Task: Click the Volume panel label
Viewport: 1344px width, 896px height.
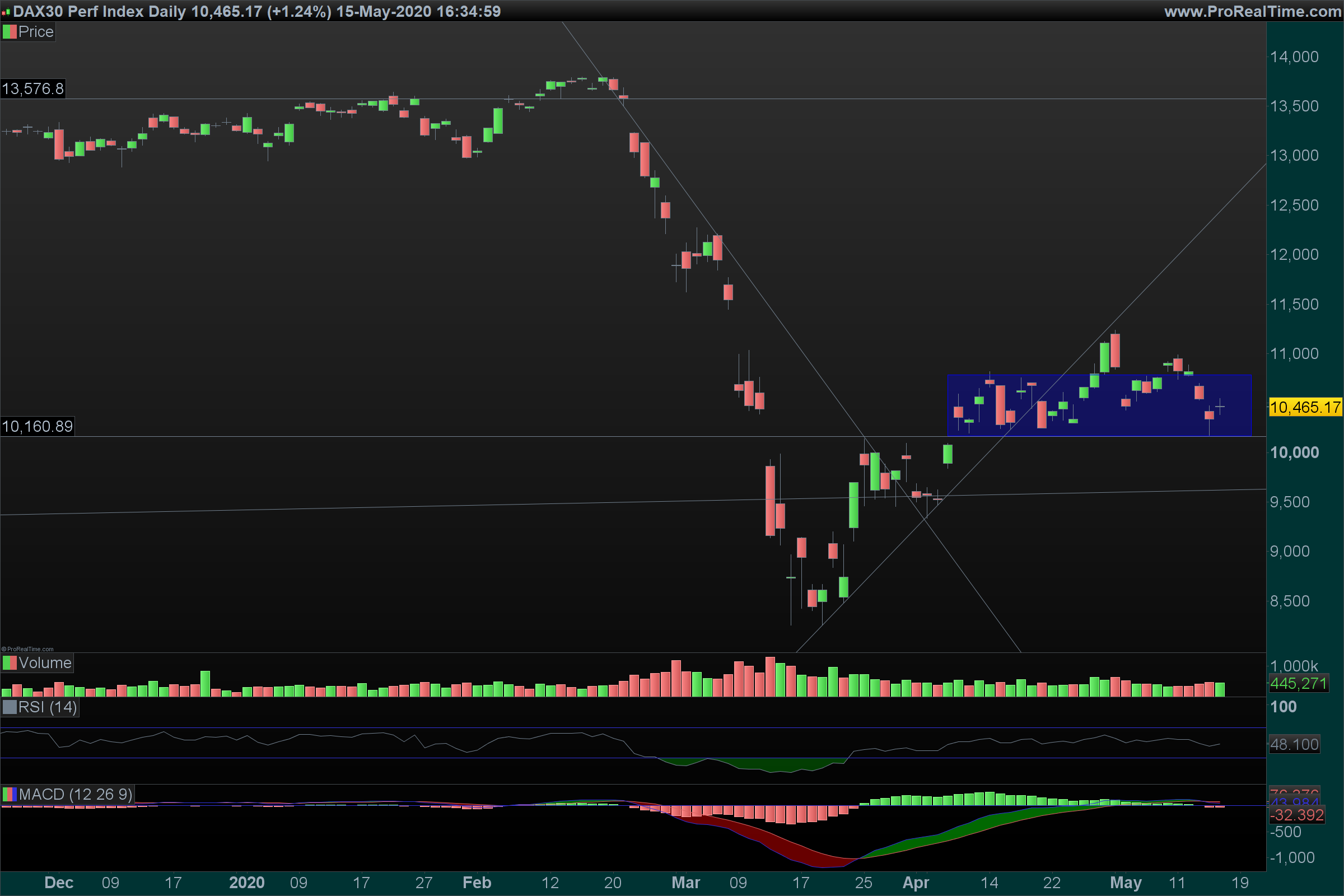Action: tap(45, 663)
